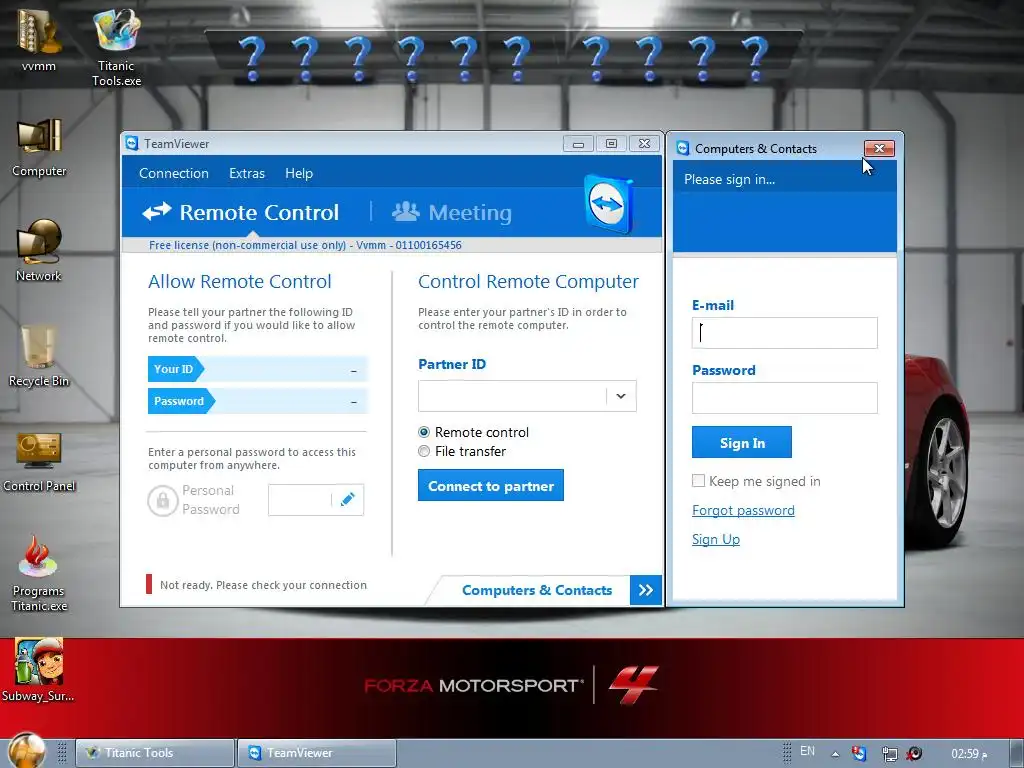Expand the Partner ID dropdown arrow
The image size is (1024, 768).
tap(621, 396)
